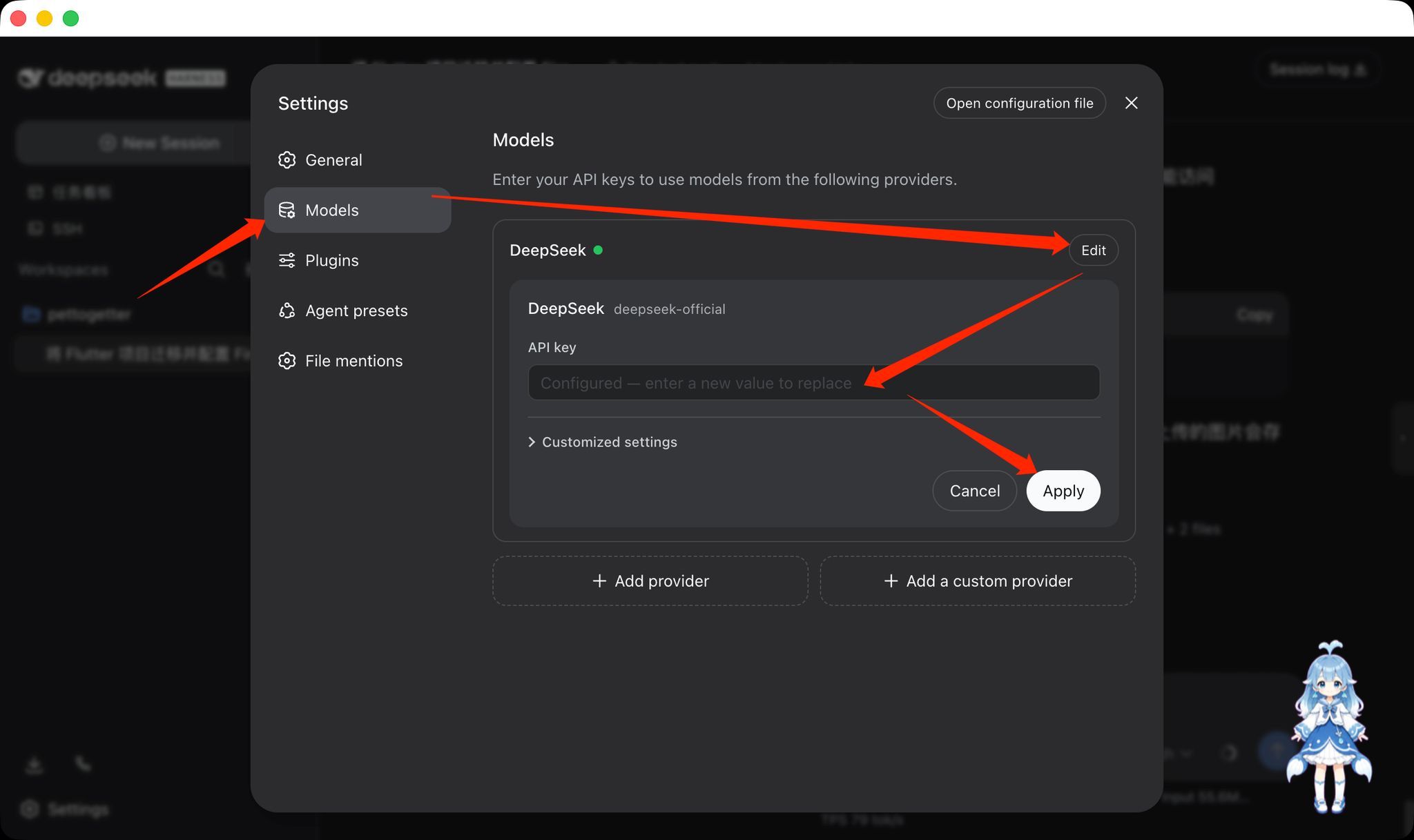Select the pettogetter workspace folder
Screen dimensions: 1414x840
76,315
